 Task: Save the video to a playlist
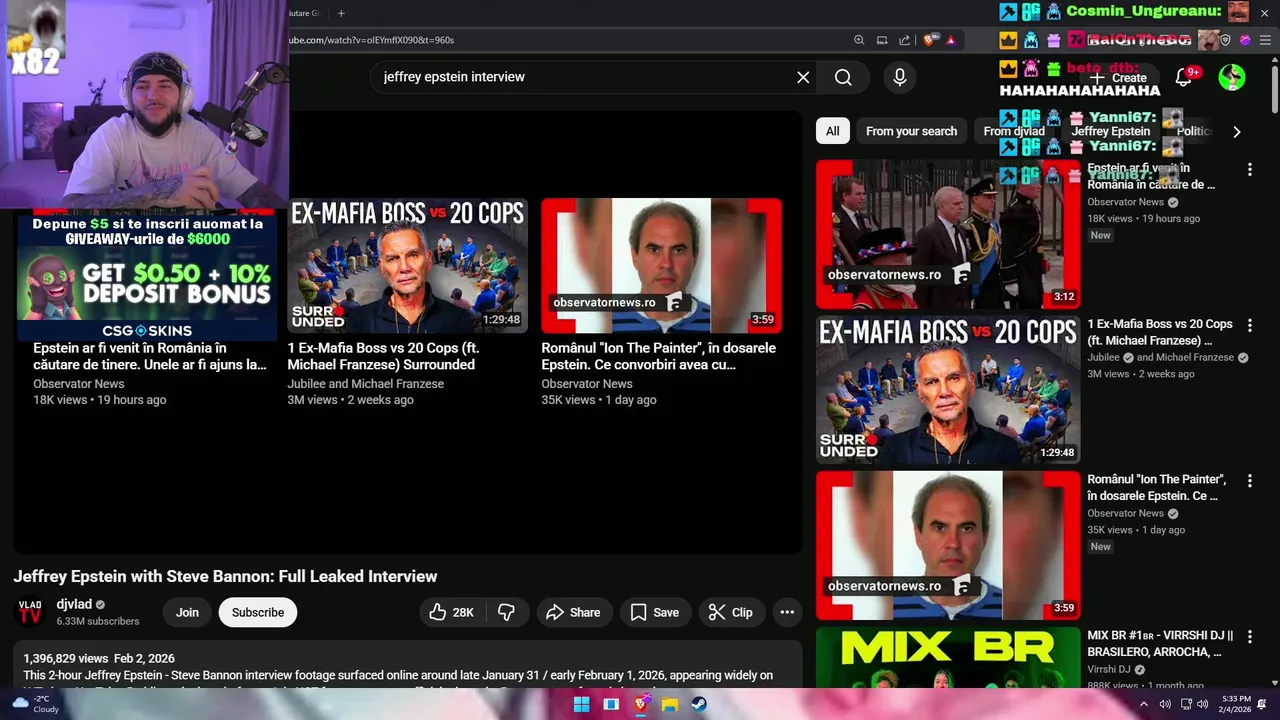(655, 613)
